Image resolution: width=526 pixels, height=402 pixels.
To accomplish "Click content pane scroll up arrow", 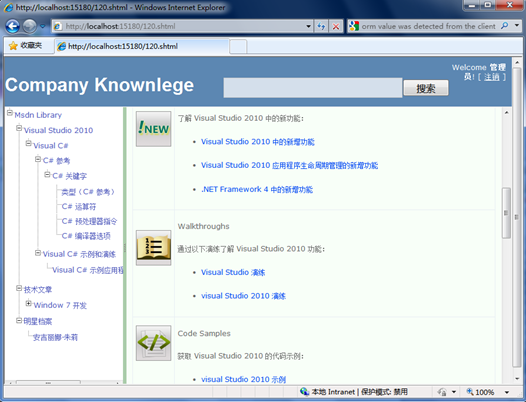I will (x=507, y=113).
